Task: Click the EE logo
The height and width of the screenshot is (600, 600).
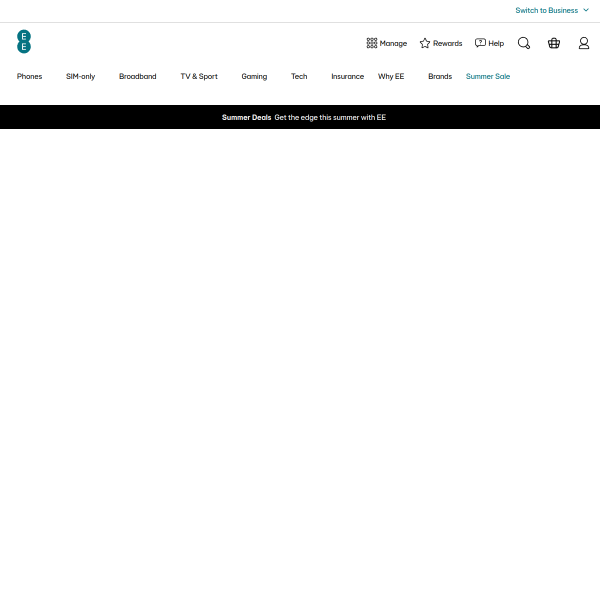Action: (24, 41)
